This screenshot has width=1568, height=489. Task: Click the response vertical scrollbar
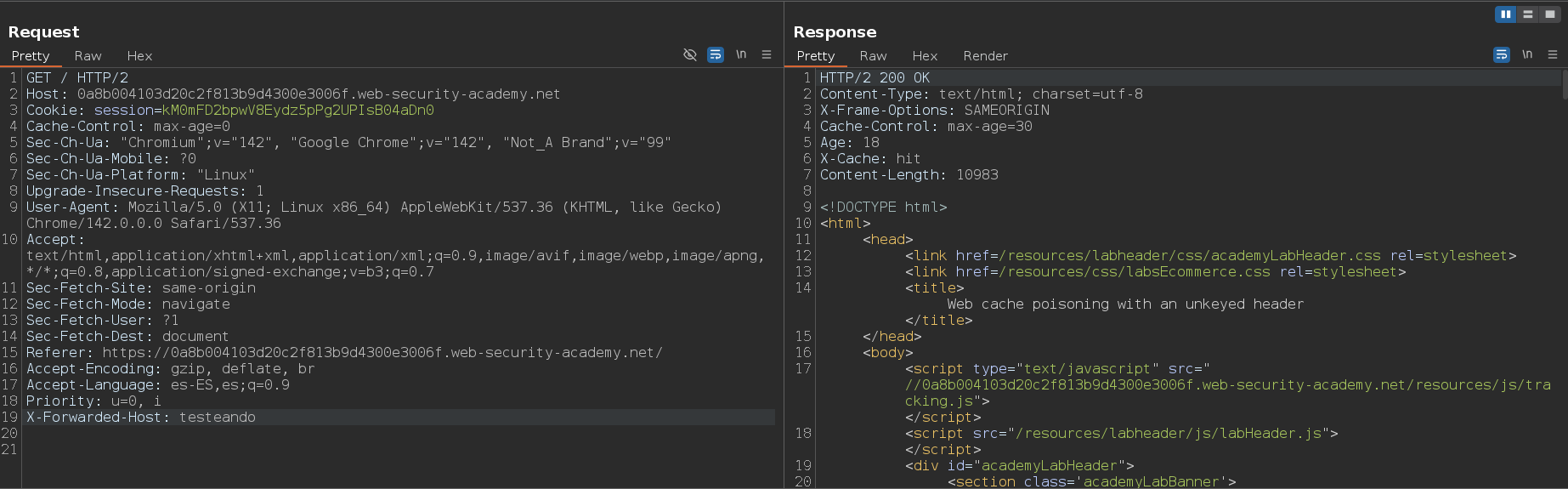pos(1564,85)
